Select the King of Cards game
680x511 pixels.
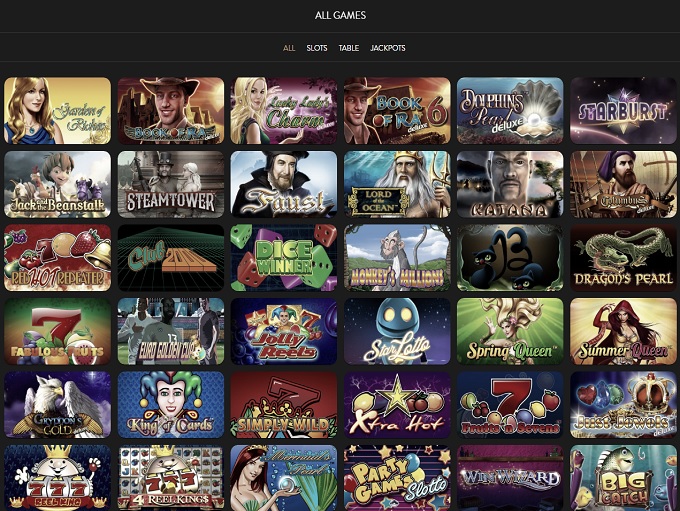point(171,404)
